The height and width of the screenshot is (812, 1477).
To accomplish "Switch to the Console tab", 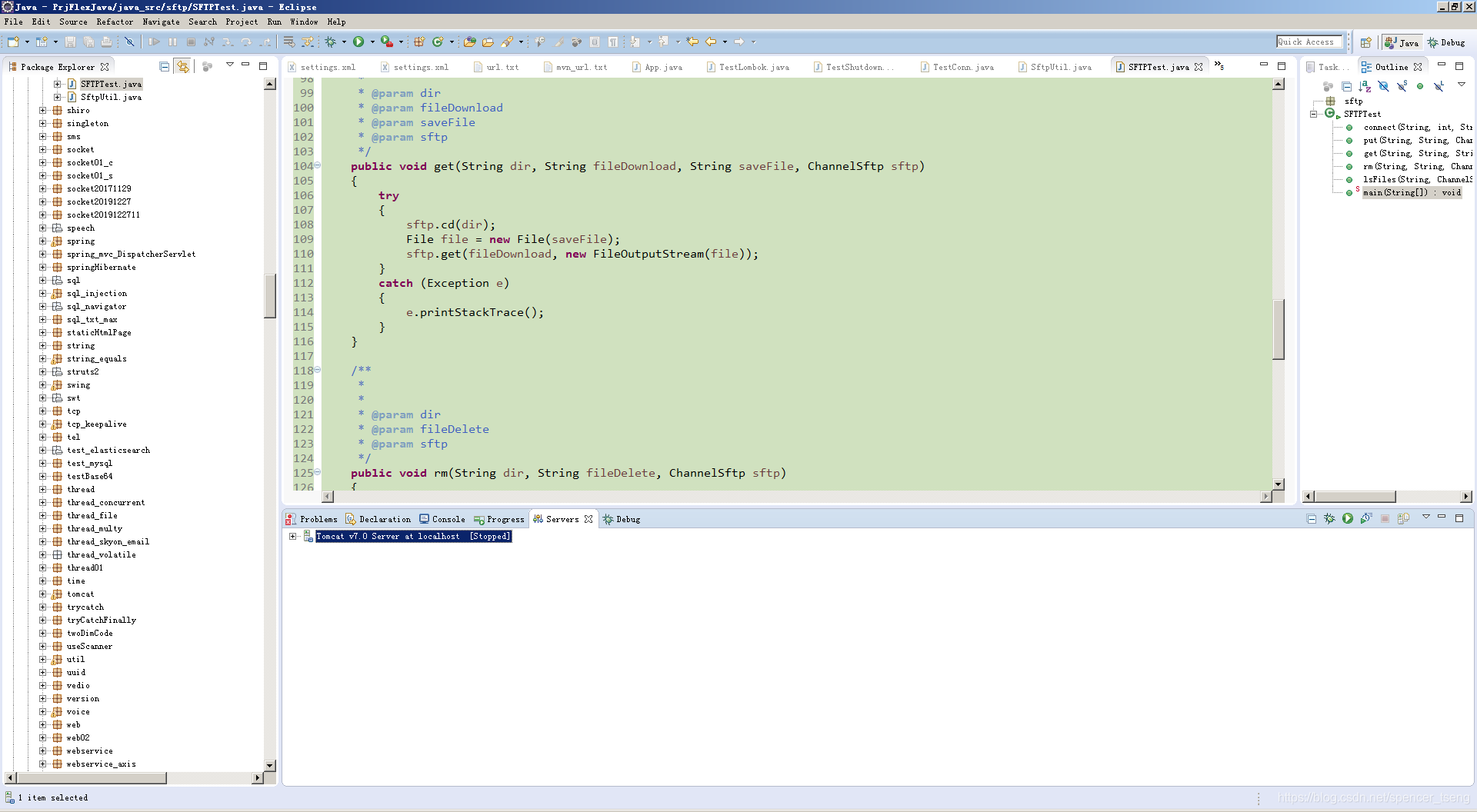I will pyautogui.click(x=446, y=519).
